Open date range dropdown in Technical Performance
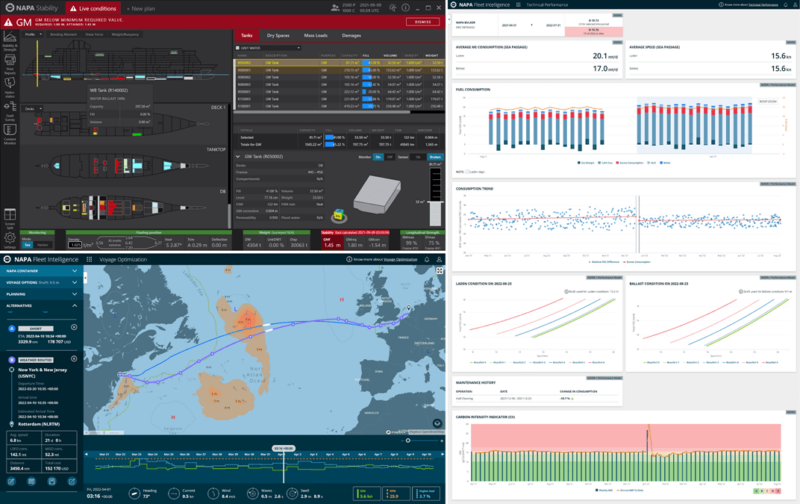Image resolution: width=800 pixels, height=504 pixels. [531, 25]
